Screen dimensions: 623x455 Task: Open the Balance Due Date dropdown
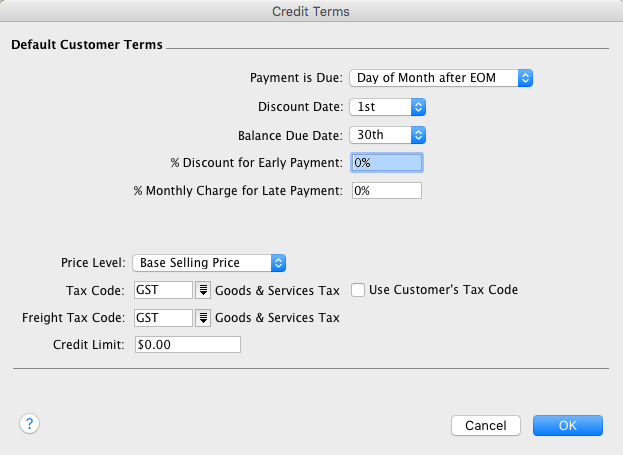coord(388,134)
